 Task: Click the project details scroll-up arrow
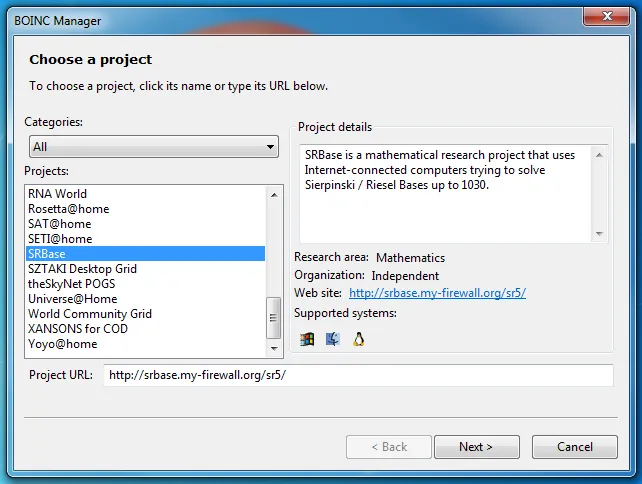click(599, 155)
